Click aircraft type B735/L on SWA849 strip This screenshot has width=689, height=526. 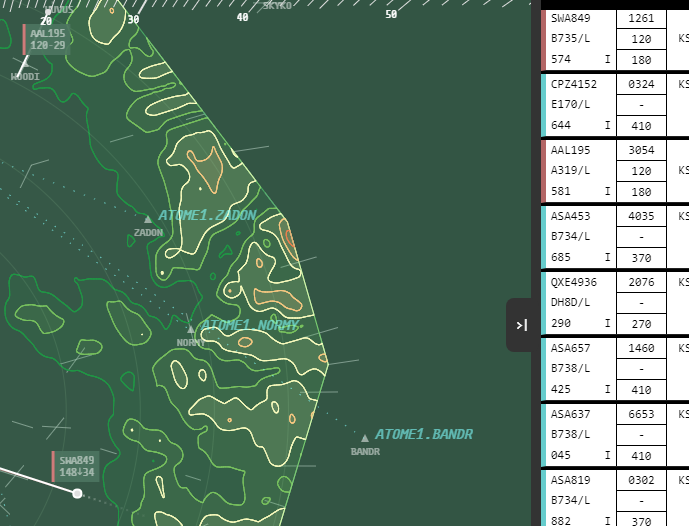coord(570,38)
